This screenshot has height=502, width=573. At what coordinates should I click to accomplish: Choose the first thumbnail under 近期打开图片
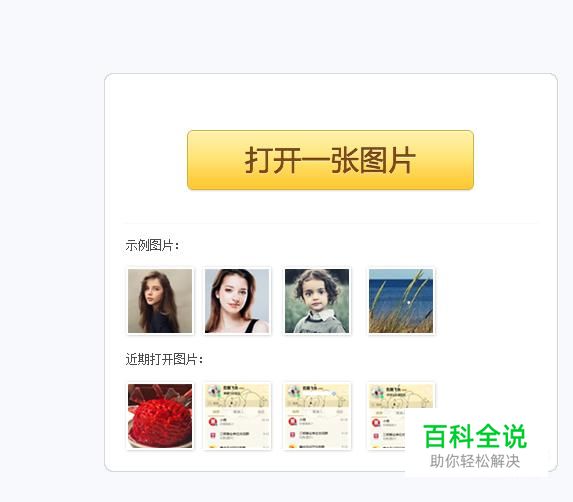[x=160, y=416]
